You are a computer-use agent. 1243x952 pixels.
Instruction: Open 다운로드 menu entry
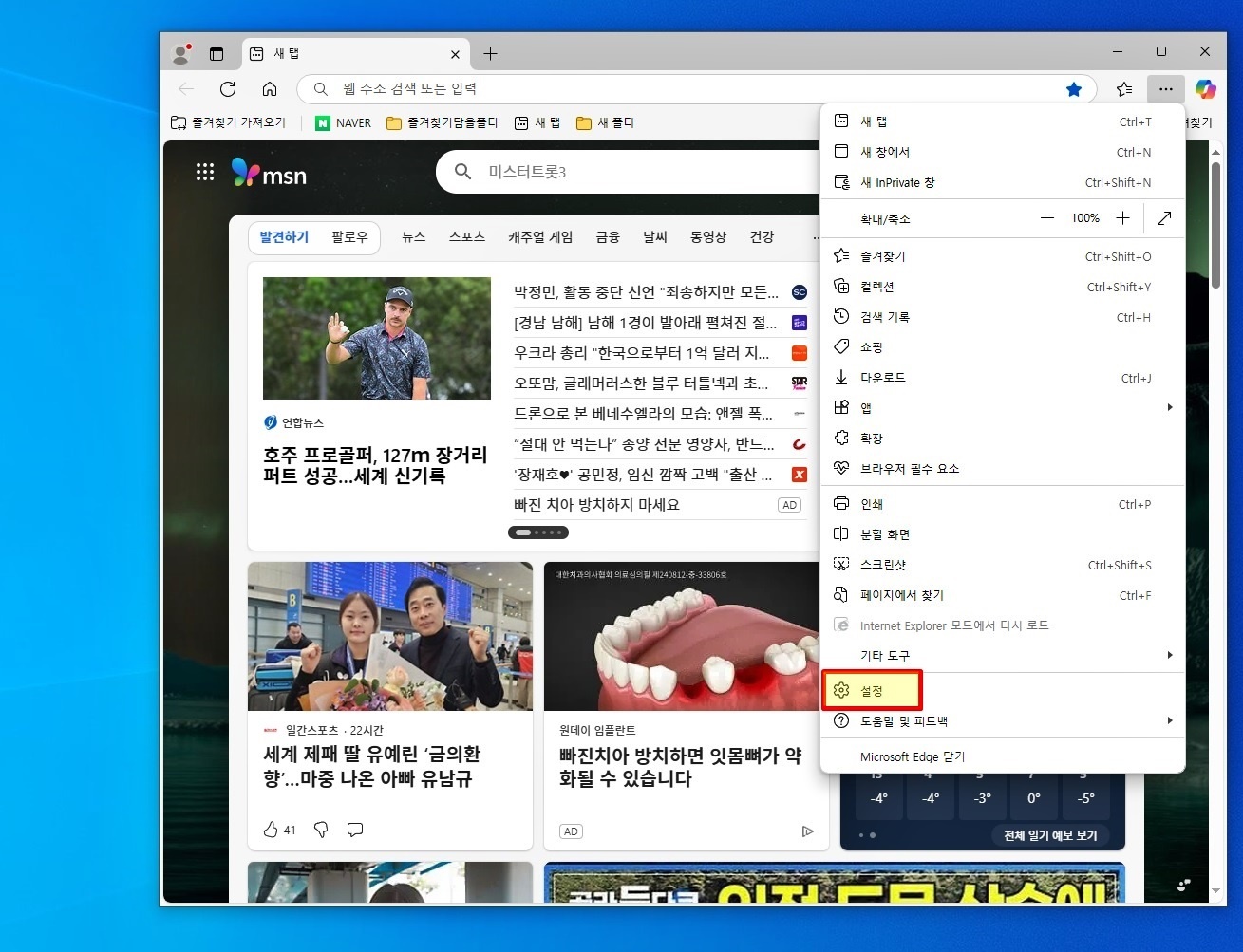[x=1003, y=378]
